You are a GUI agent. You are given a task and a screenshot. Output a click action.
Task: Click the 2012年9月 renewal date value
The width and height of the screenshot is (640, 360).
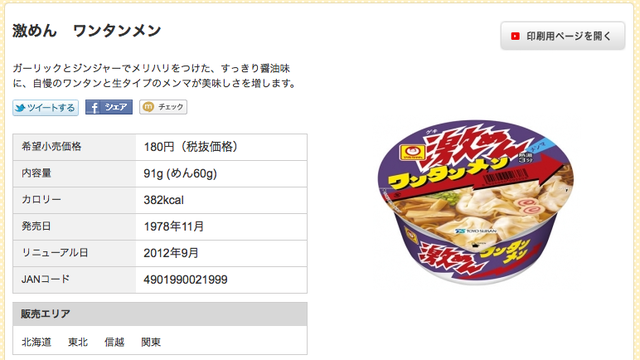click(171, 253)
